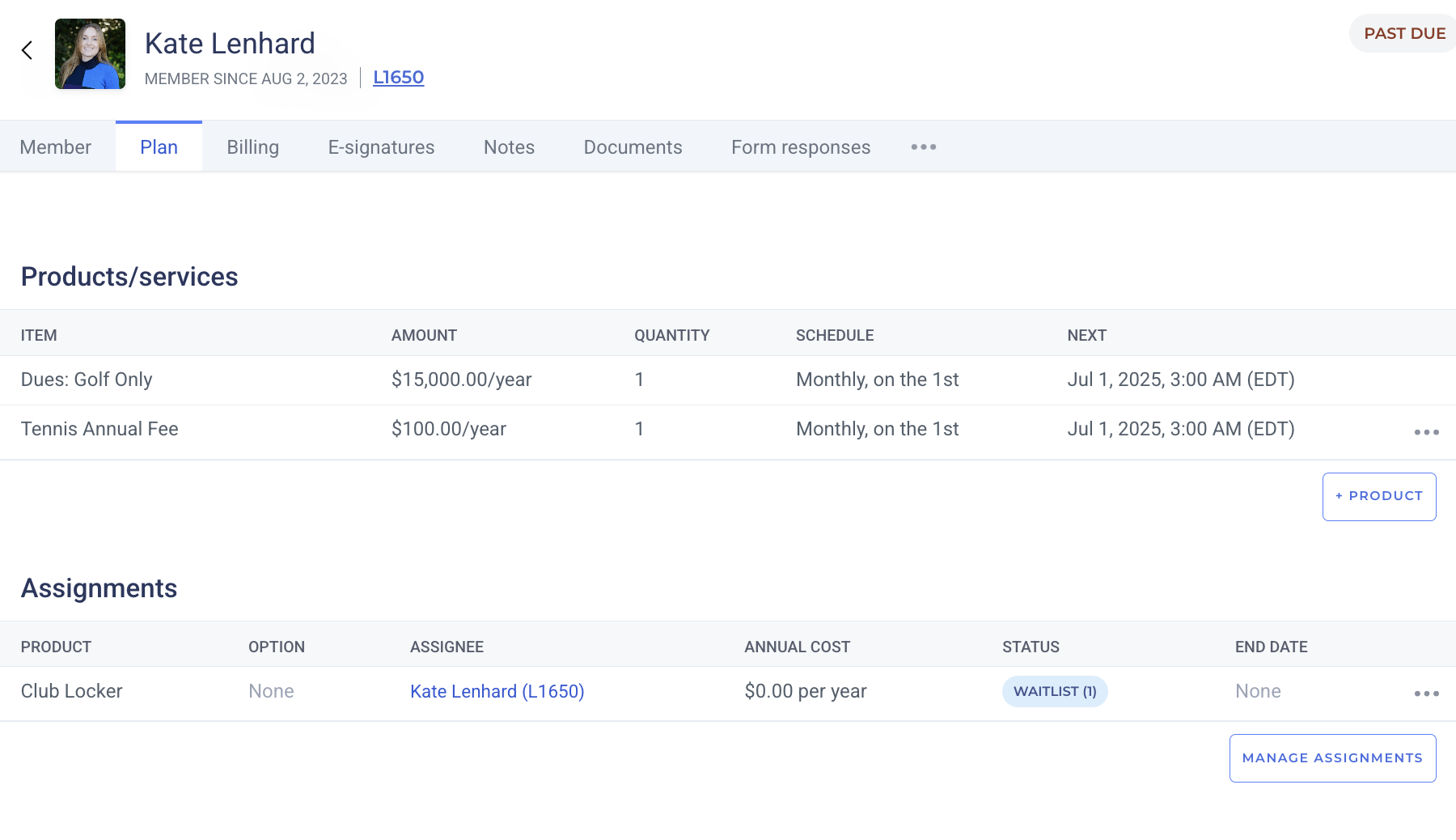The height and width of the screenshot is (840, 1456).
Task: Click the back arrow icon
Action: pyautogui.click(x=27, y=51)
